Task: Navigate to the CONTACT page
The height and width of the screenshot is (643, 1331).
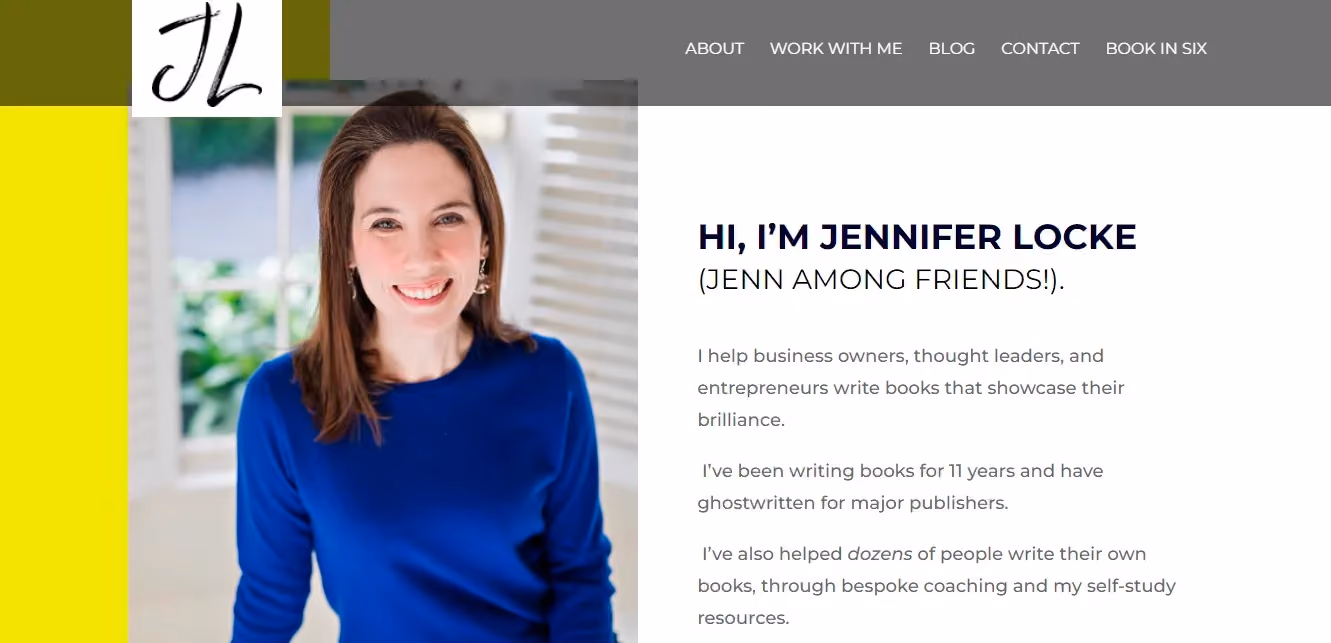Action: click(x=1040, y=48)
